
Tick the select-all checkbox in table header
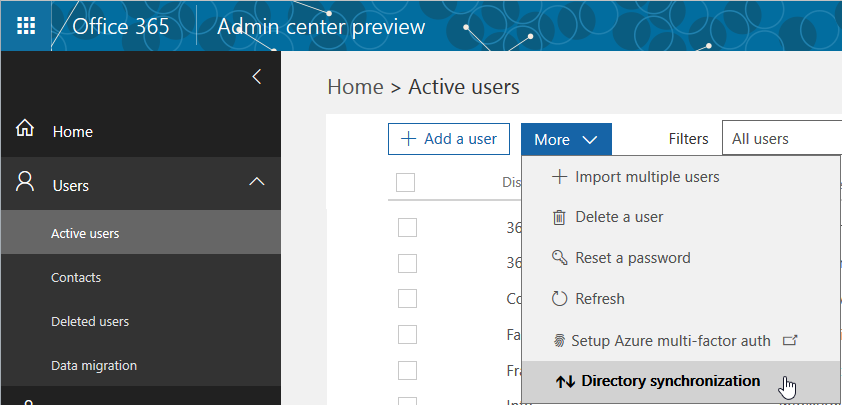click(405, 183)
